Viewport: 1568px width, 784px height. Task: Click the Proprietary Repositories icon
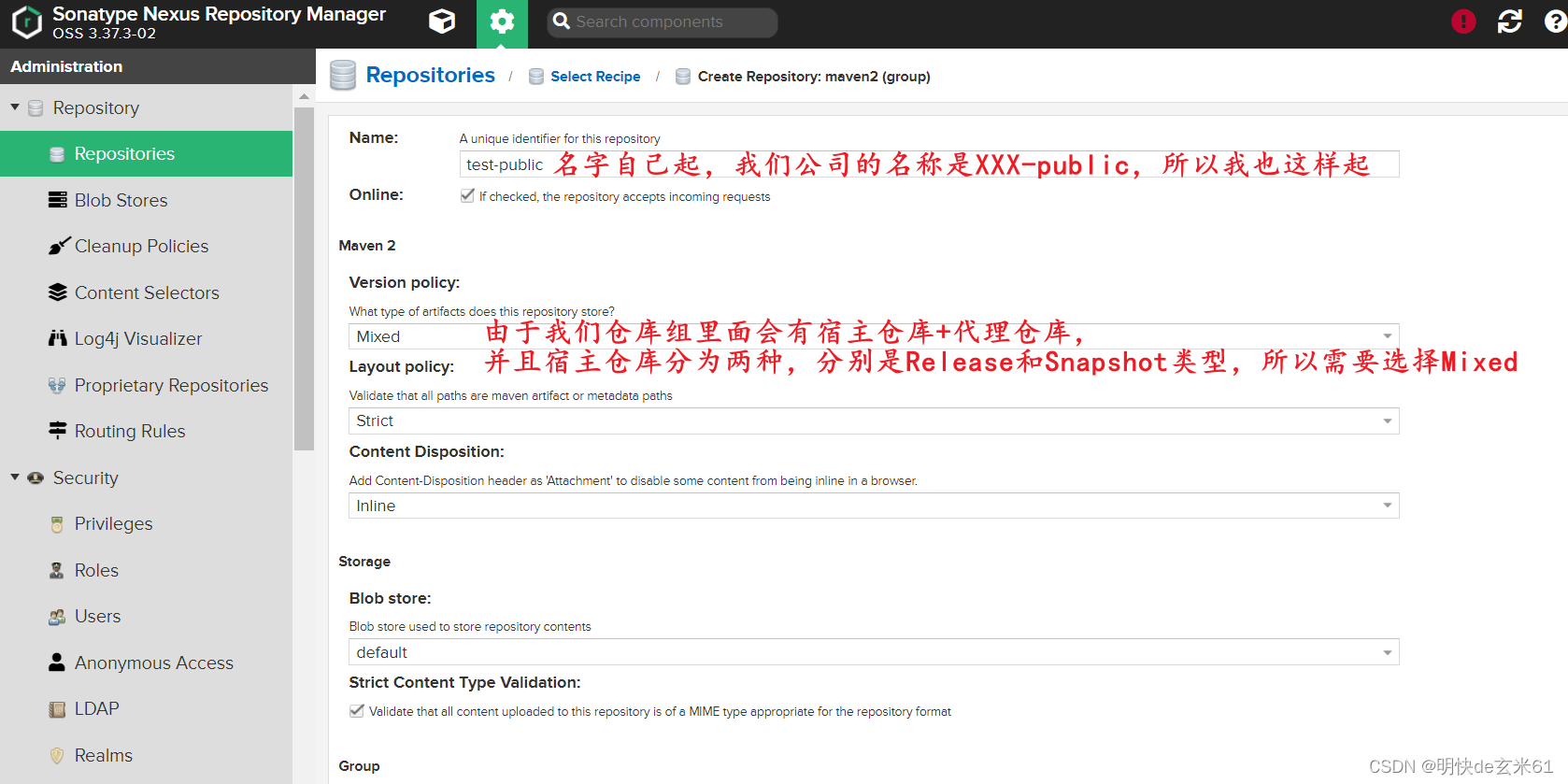(57, 385)
